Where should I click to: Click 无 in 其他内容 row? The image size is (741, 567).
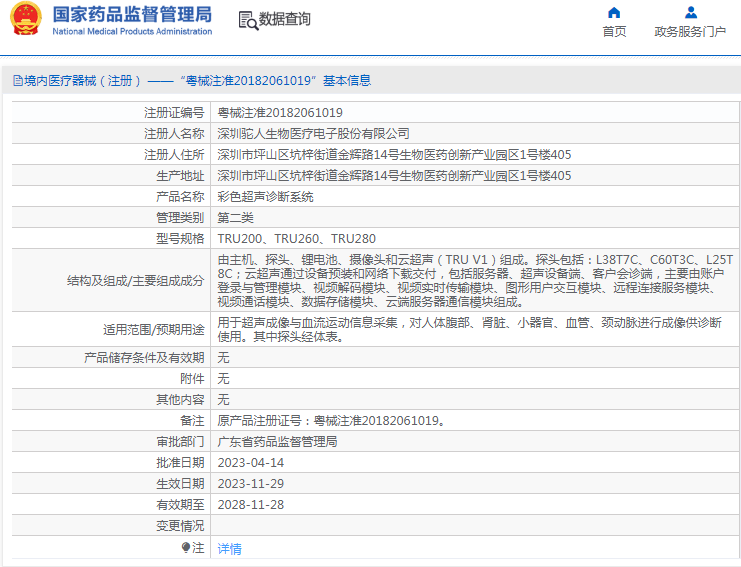[223, 400]
